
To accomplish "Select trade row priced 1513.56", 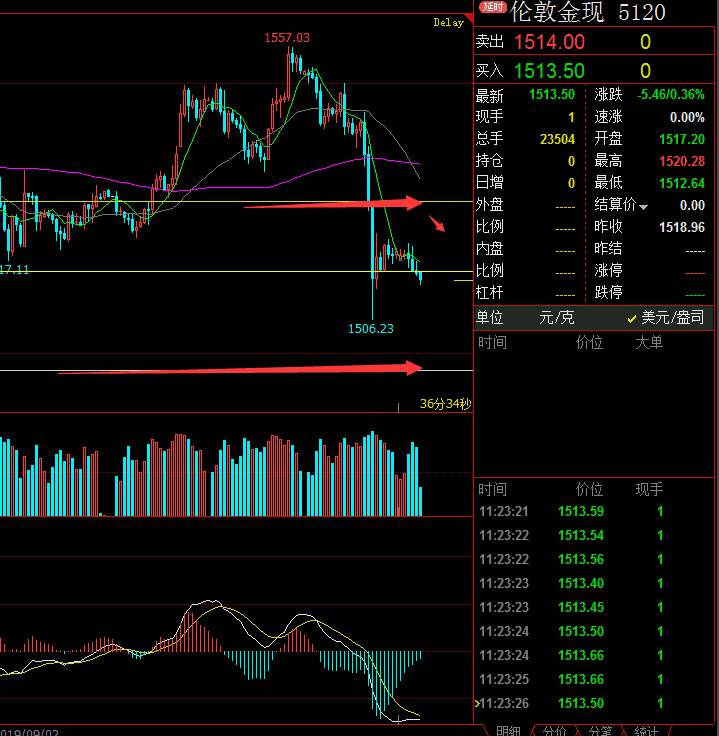I will pyautogui.click(x=594, y=560).
